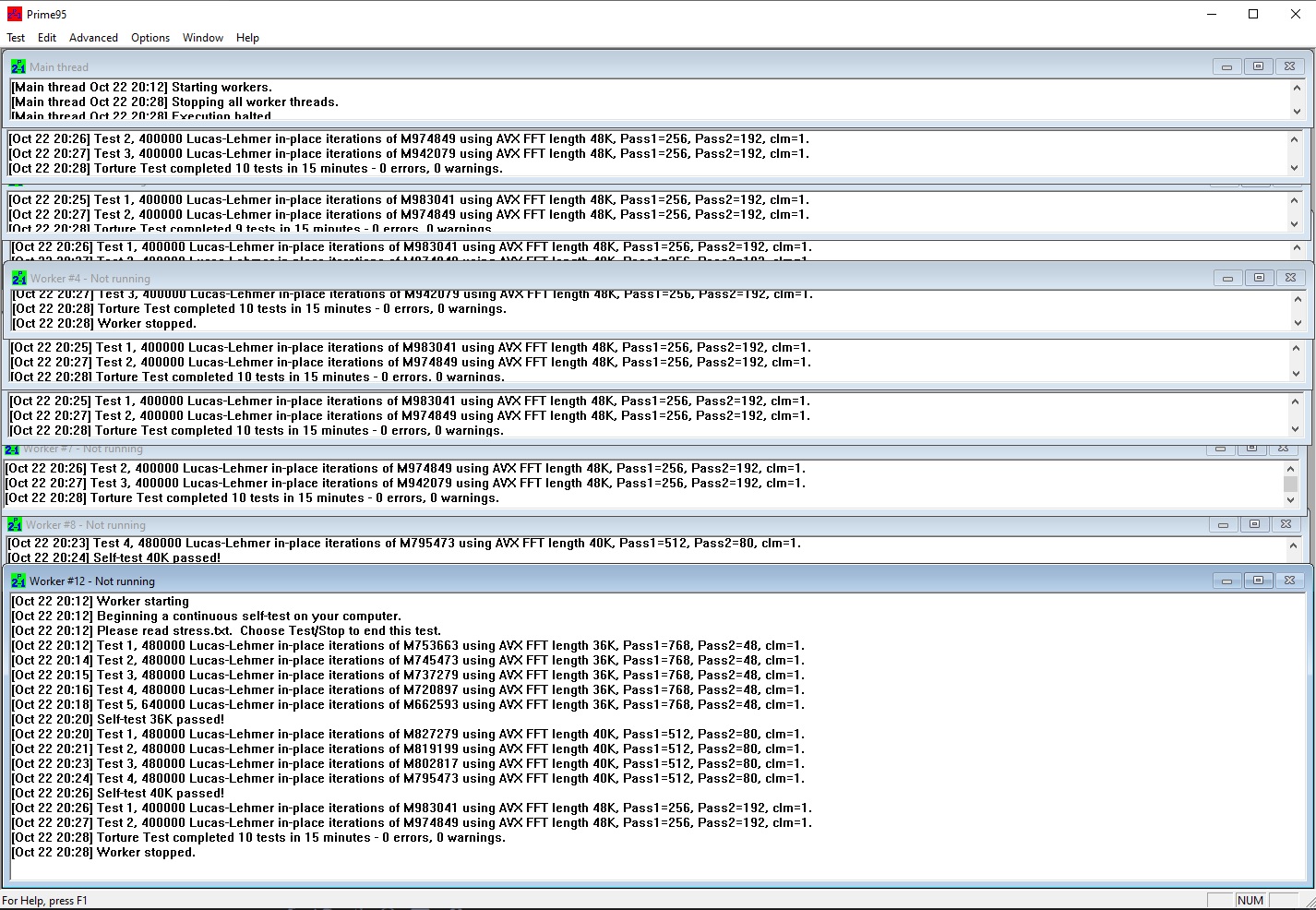Click scroll-up arrow in Worker #8 log

pyautogui.click(x=1293, y=545)
